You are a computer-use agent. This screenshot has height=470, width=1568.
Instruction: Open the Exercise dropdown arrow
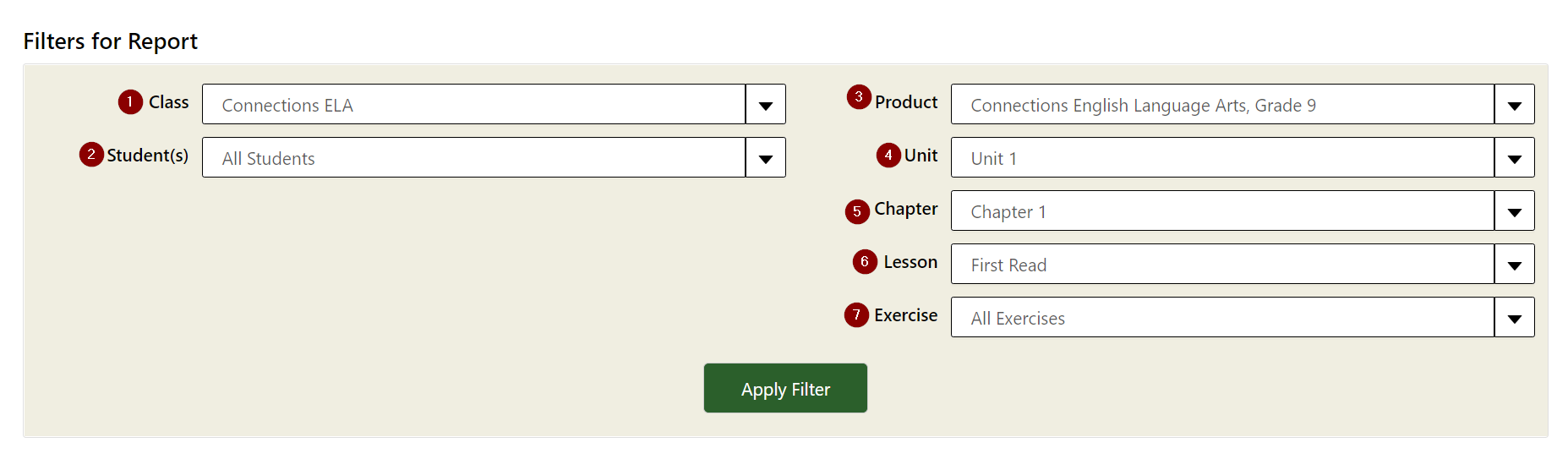[1514, 318]
